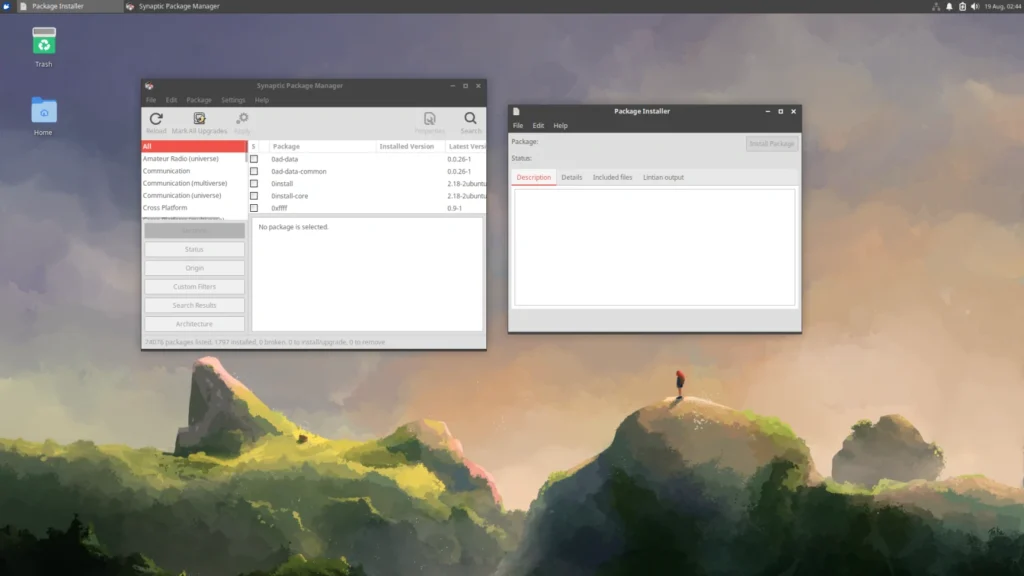Click the Search magnifier icon in Synaptic
1024x576 pixels.
tap(470, 118)
